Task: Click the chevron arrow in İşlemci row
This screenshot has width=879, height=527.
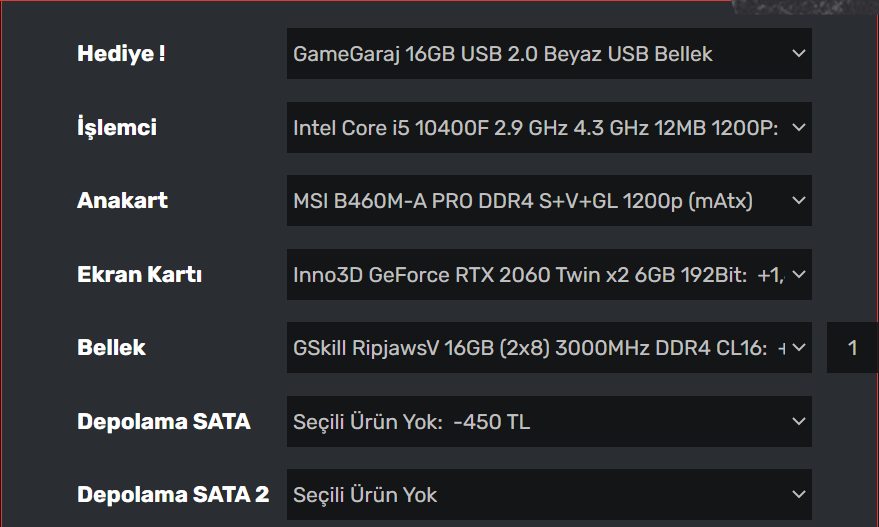Action: tap(798, 128)
